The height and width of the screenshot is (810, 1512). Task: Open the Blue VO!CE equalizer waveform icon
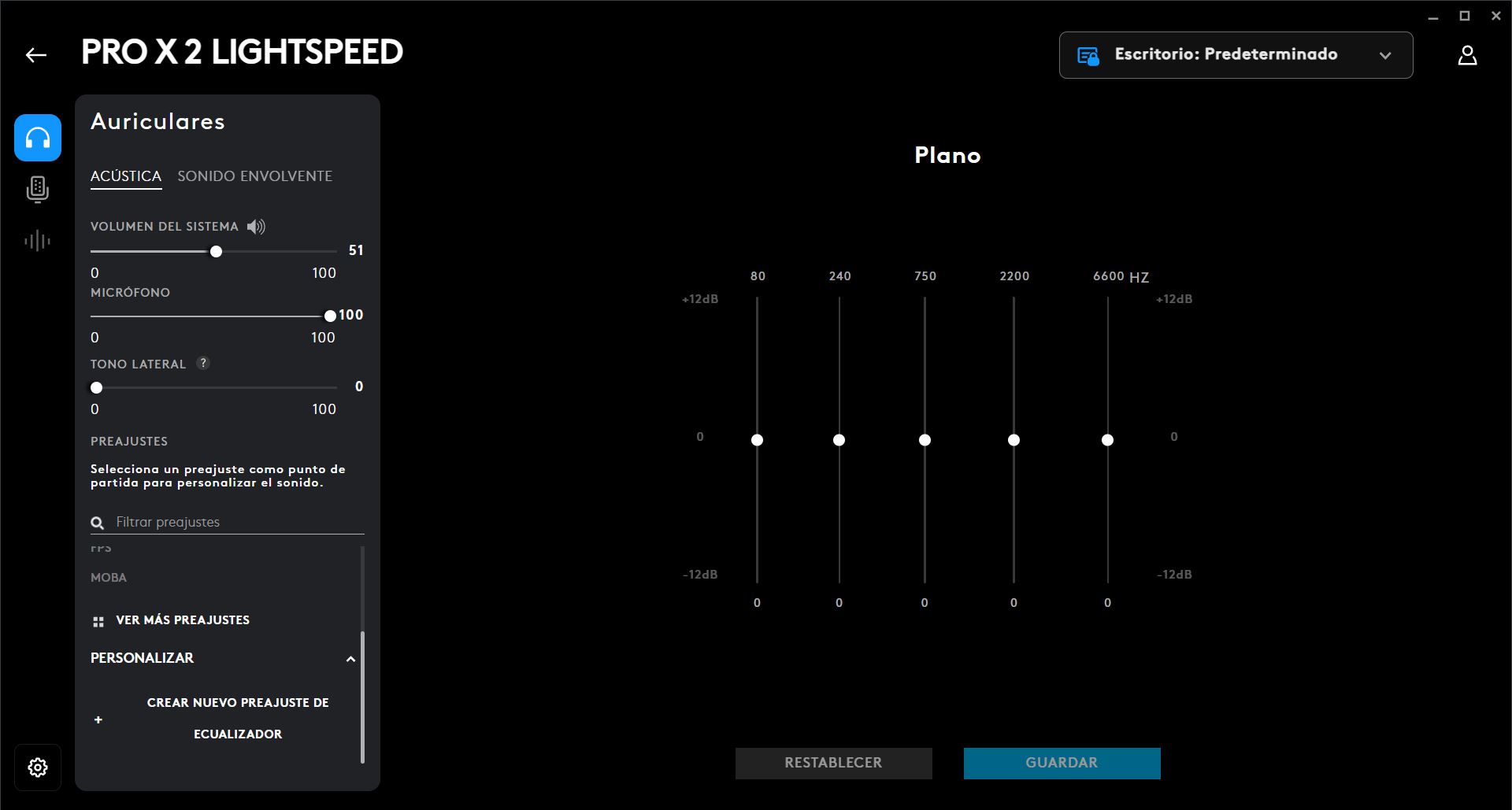coord(38,241)
